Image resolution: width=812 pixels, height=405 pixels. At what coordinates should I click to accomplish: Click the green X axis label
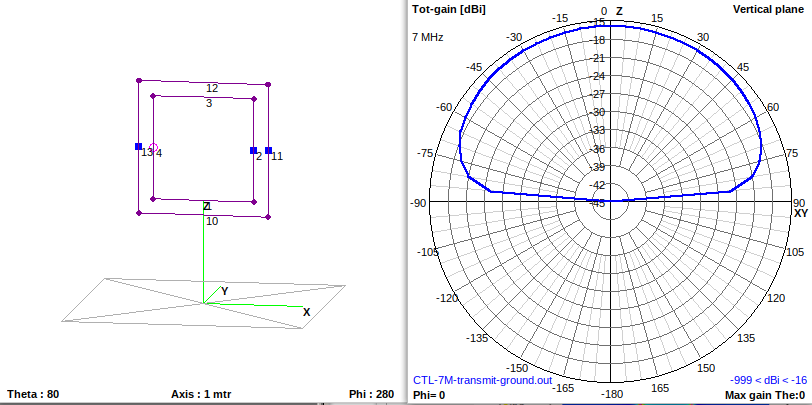coord(306,312)
